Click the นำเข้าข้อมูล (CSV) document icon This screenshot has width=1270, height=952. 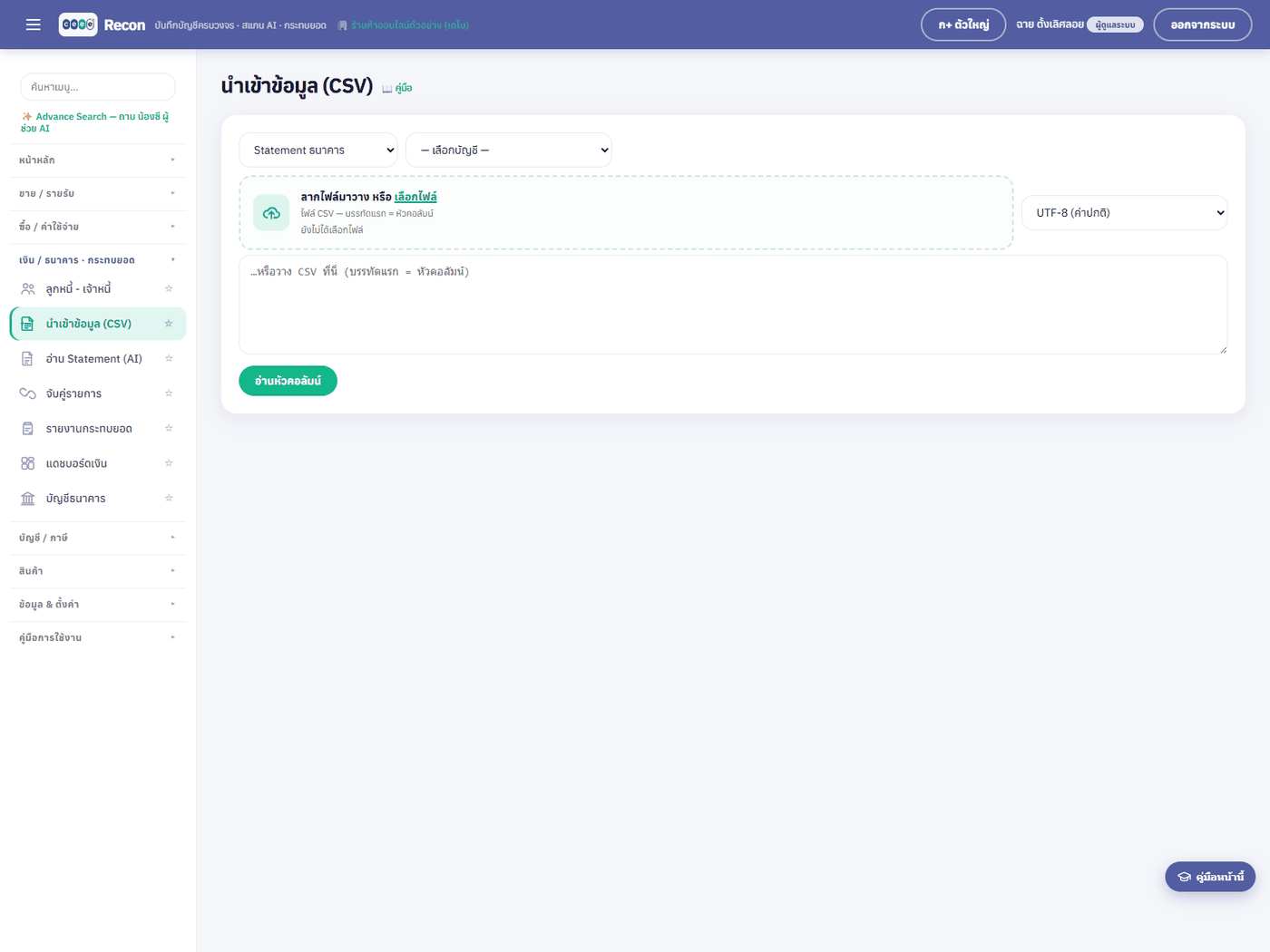click(x=27, y=324)
